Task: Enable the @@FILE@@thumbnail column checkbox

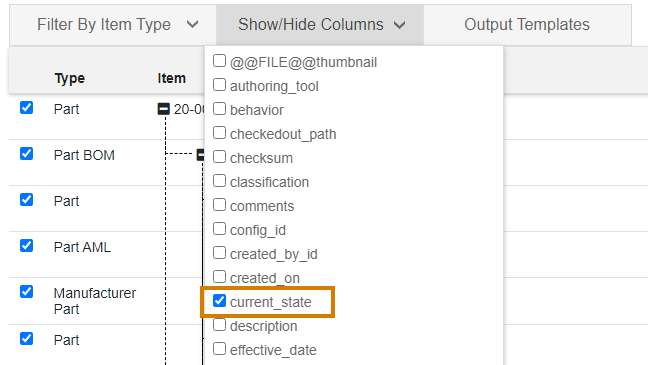Action: click(x=219, y=61)
